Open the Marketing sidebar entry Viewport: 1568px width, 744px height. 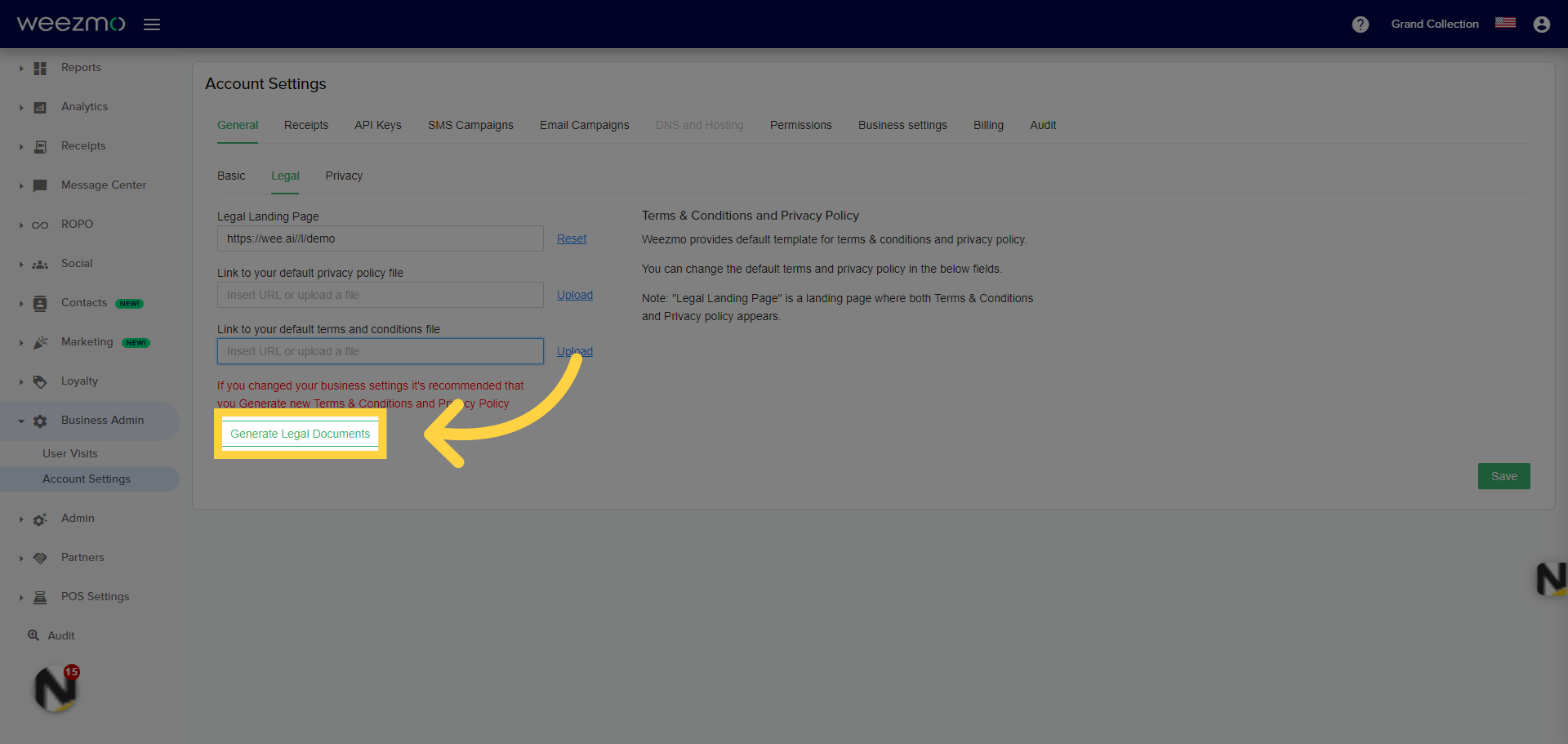coord(87,341)
